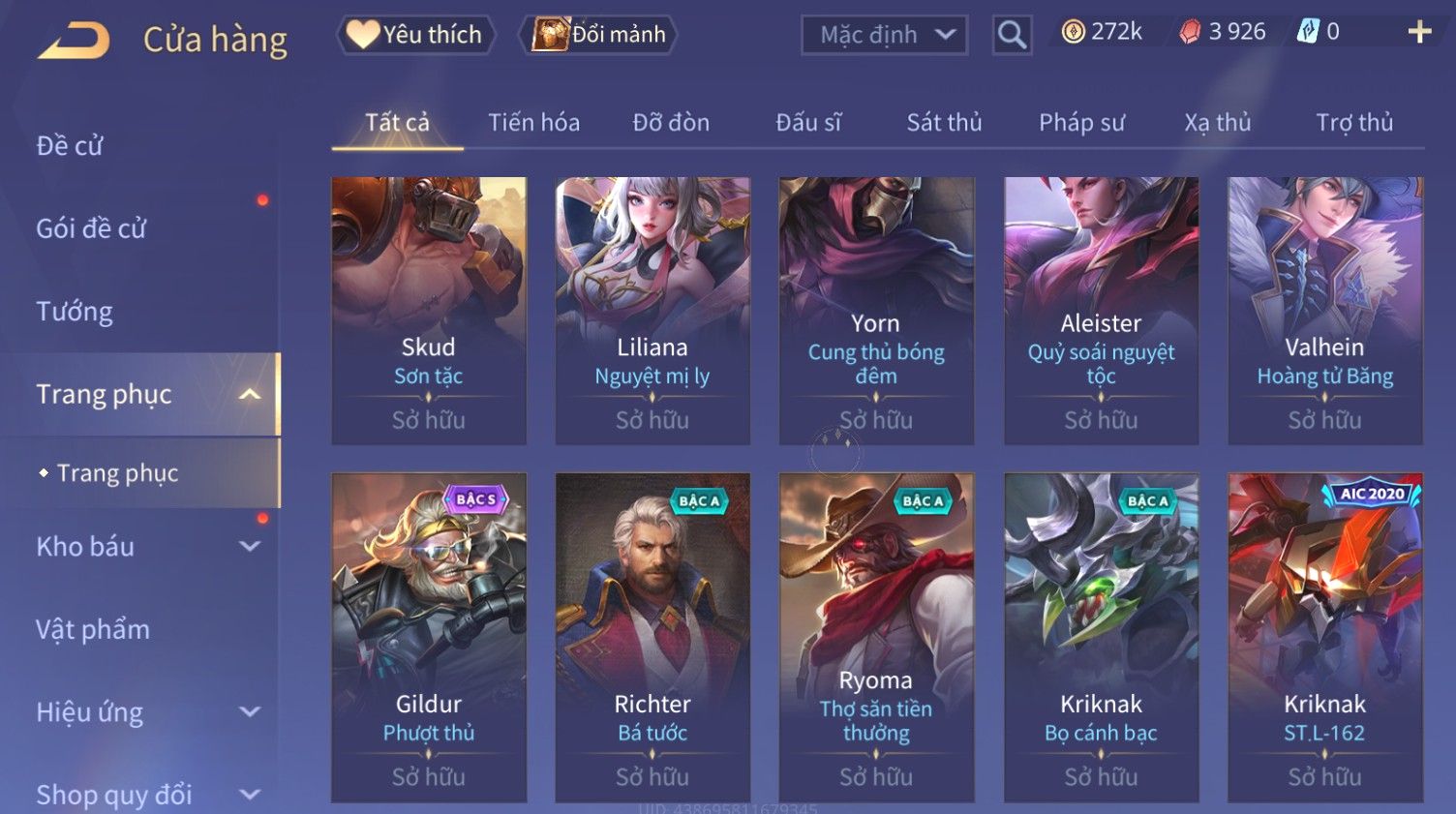Click the red ruby currency icon

coord(1190,32)
